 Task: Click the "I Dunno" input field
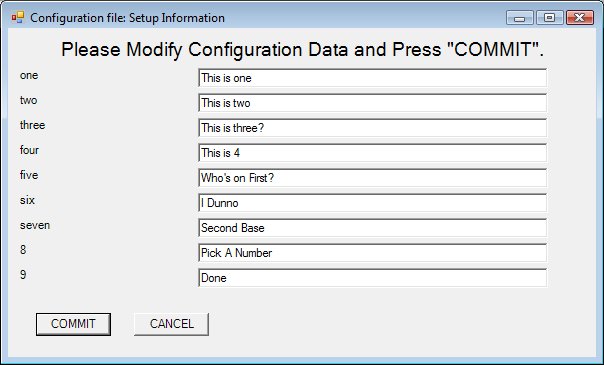[372, 203]
